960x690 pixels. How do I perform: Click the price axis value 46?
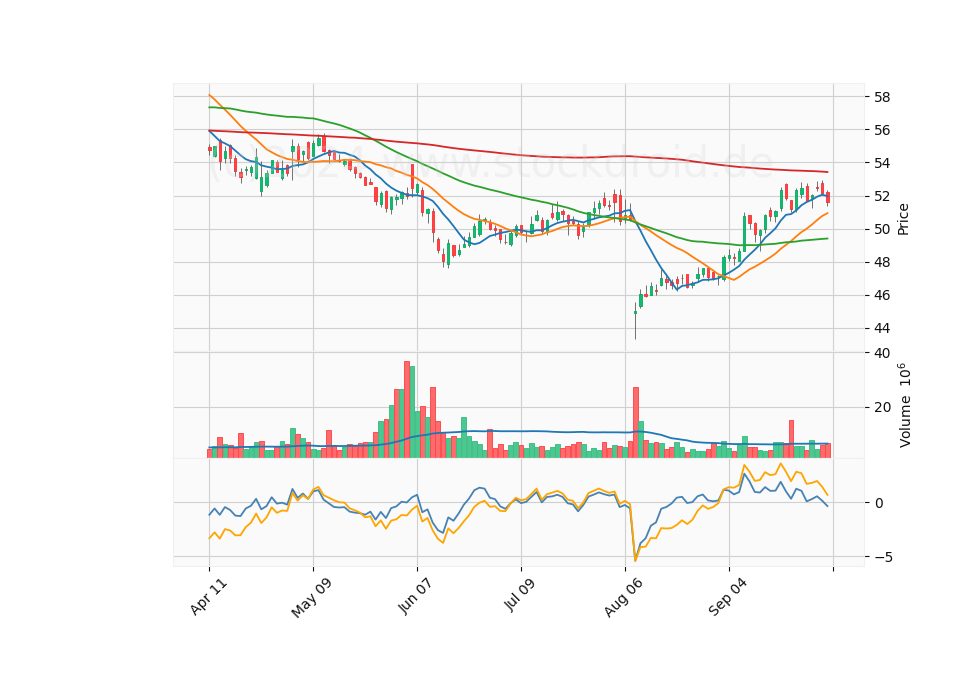click(882, 295)
